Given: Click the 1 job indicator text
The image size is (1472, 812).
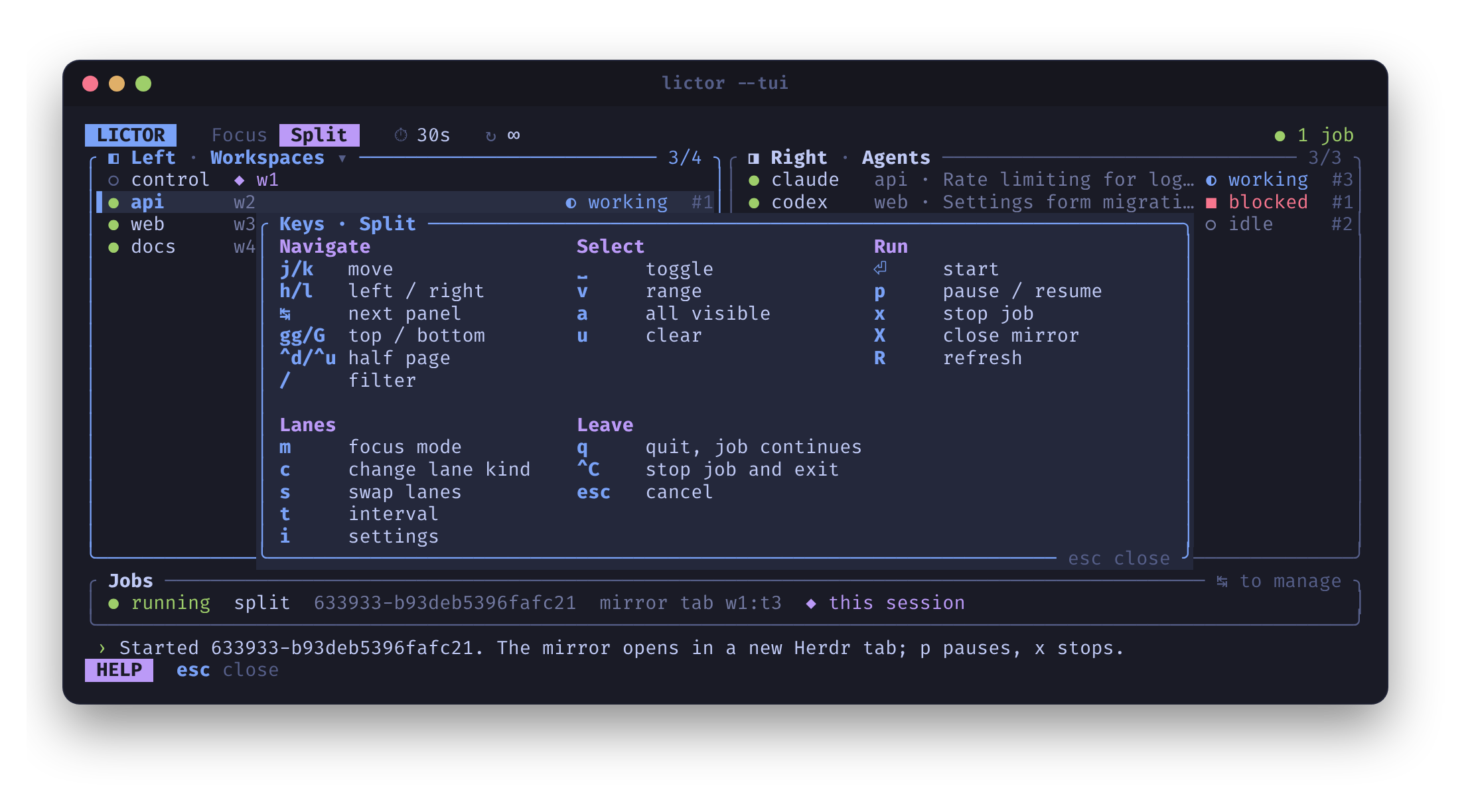Looking at the screenshot, I should pos(1325,135).
